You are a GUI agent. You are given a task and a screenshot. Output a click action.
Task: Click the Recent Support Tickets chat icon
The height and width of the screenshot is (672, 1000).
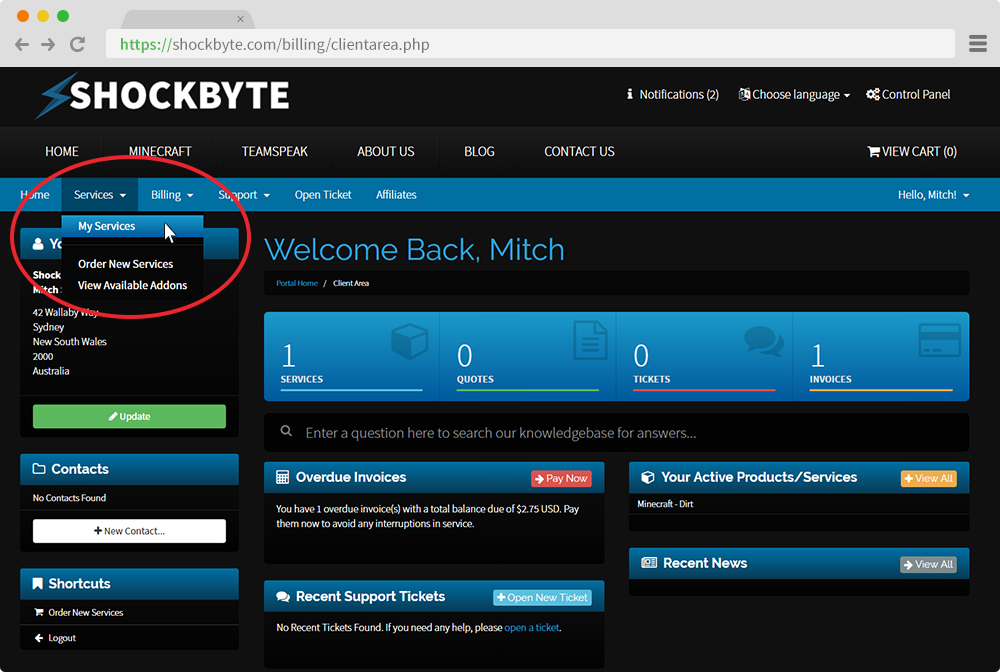click(x=283, y=597)
